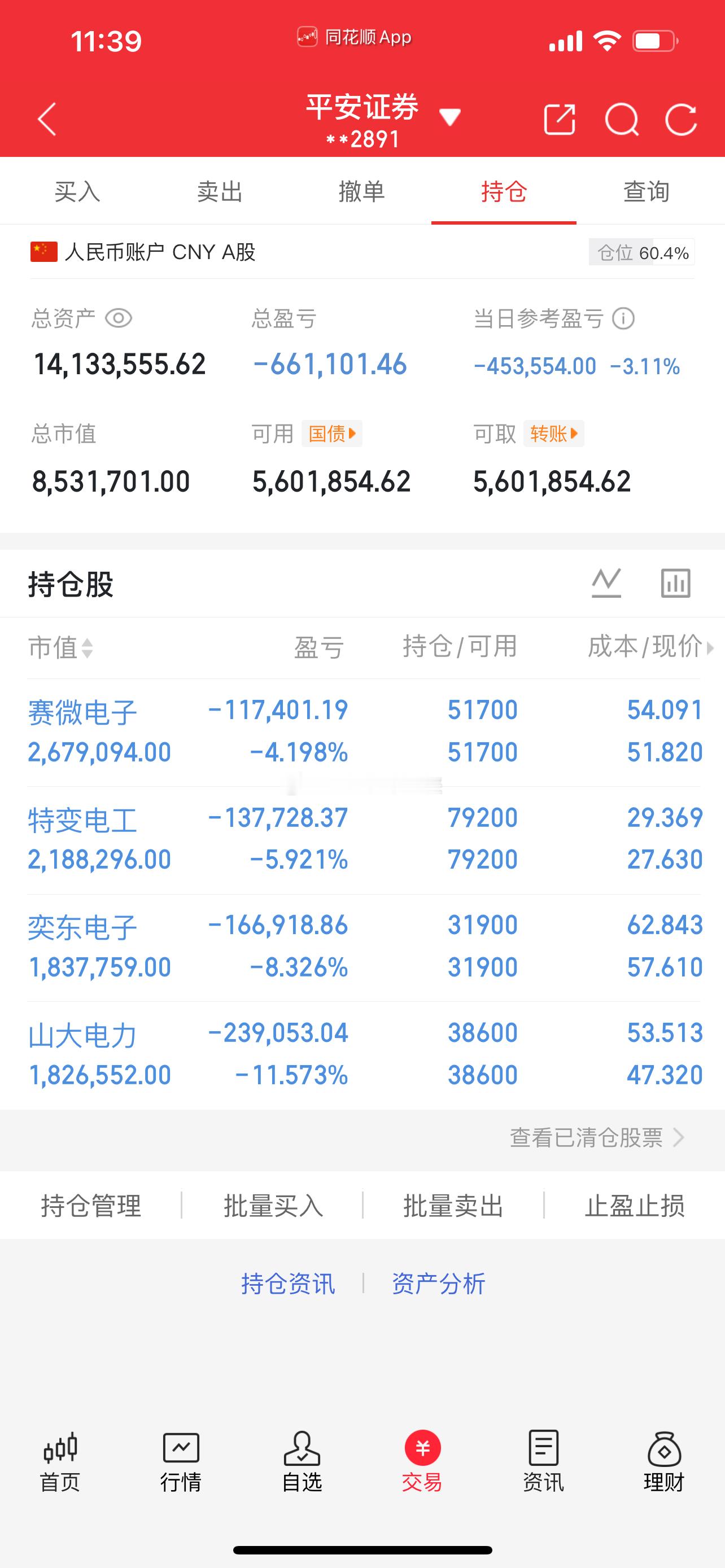Tap the home indicator bar

coord(363,1550)
